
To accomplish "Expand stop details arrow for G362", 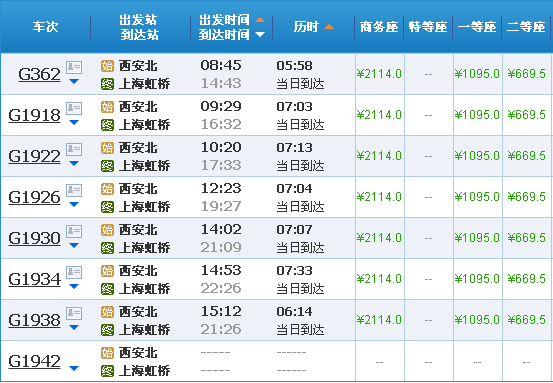I will pos(74,81).
